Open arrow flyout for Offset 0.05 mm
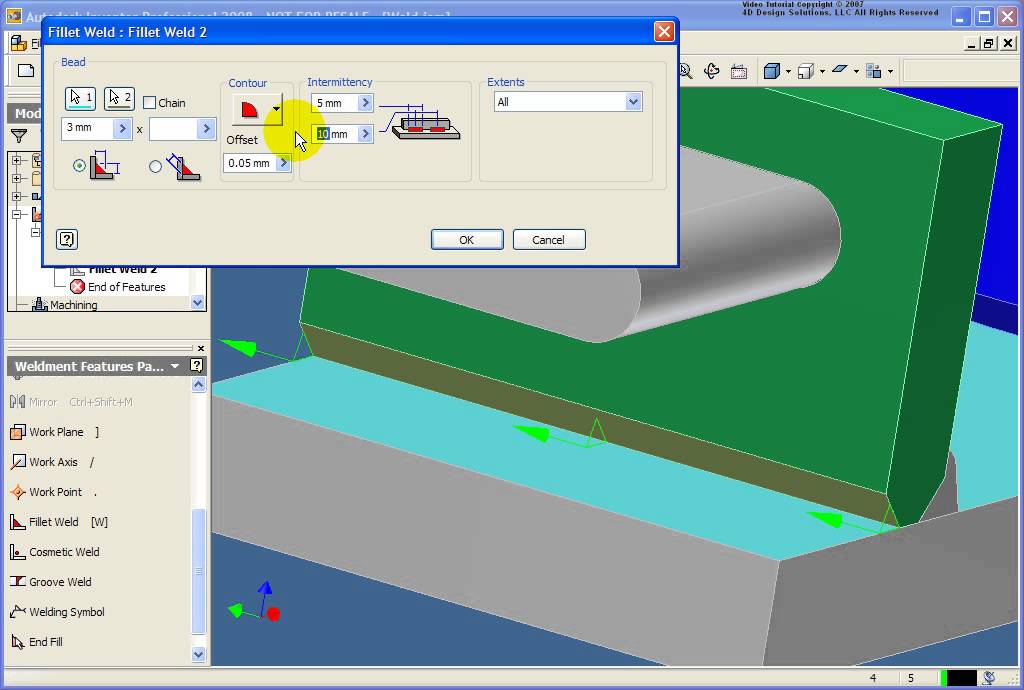The width and height of the screenshot is (1024, 690). 283,163
